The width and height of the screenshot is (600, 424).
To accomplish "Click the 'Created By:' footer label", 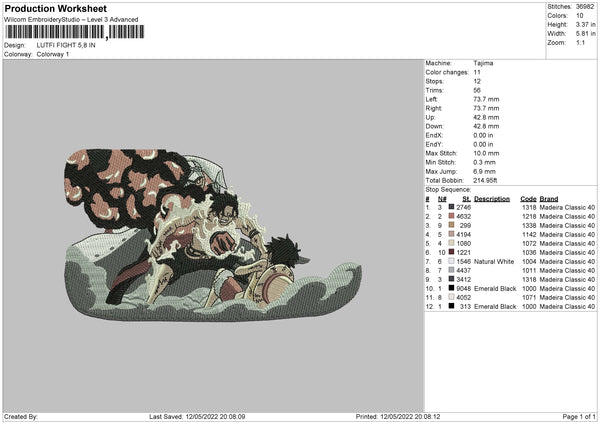I will [x=21, y=416].
